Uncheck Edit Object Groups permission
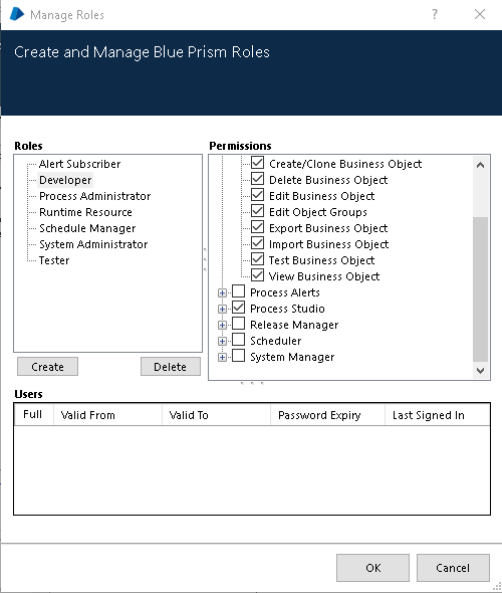This screenshot has width=502, height=593. [257, 211]
